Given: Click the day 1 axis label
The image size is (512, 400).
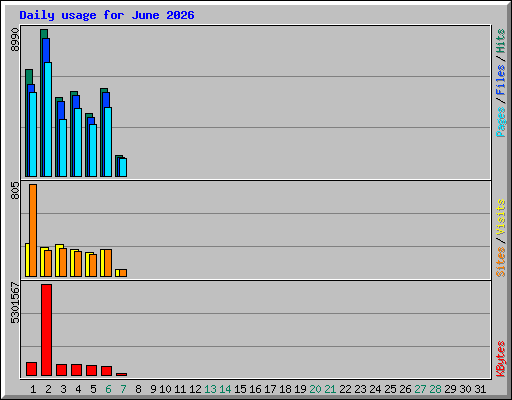Looking at the screenshot, I should click(33, 389).
